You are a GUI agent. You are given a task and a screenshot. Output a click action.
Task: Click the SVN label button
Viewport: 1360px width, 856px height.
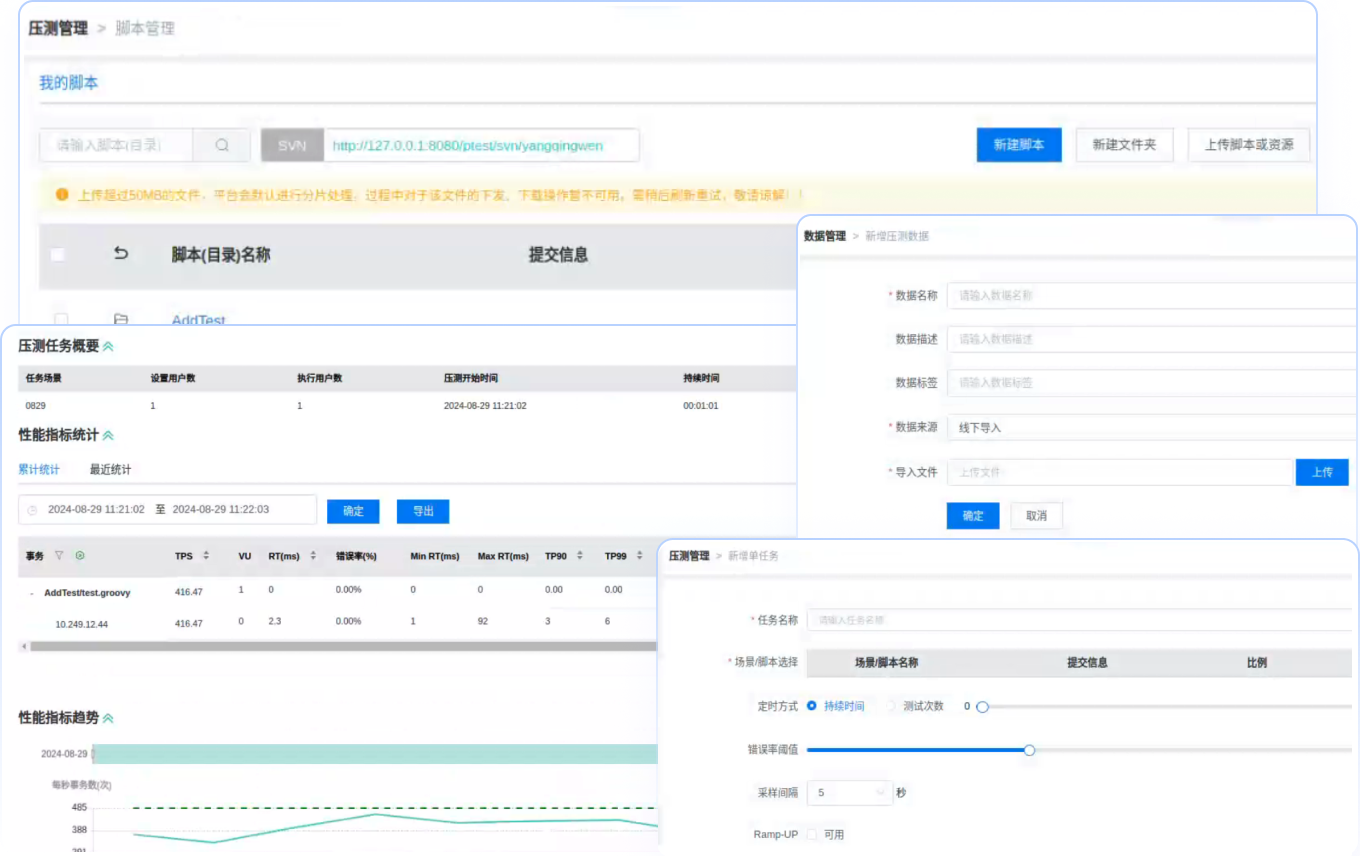[x=292, y=145]
